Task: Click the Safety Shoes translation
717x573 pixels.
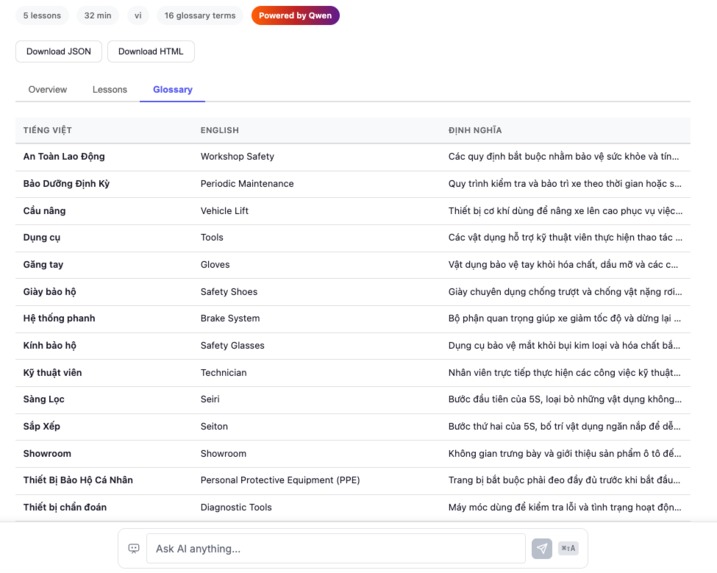Action: 229,291
